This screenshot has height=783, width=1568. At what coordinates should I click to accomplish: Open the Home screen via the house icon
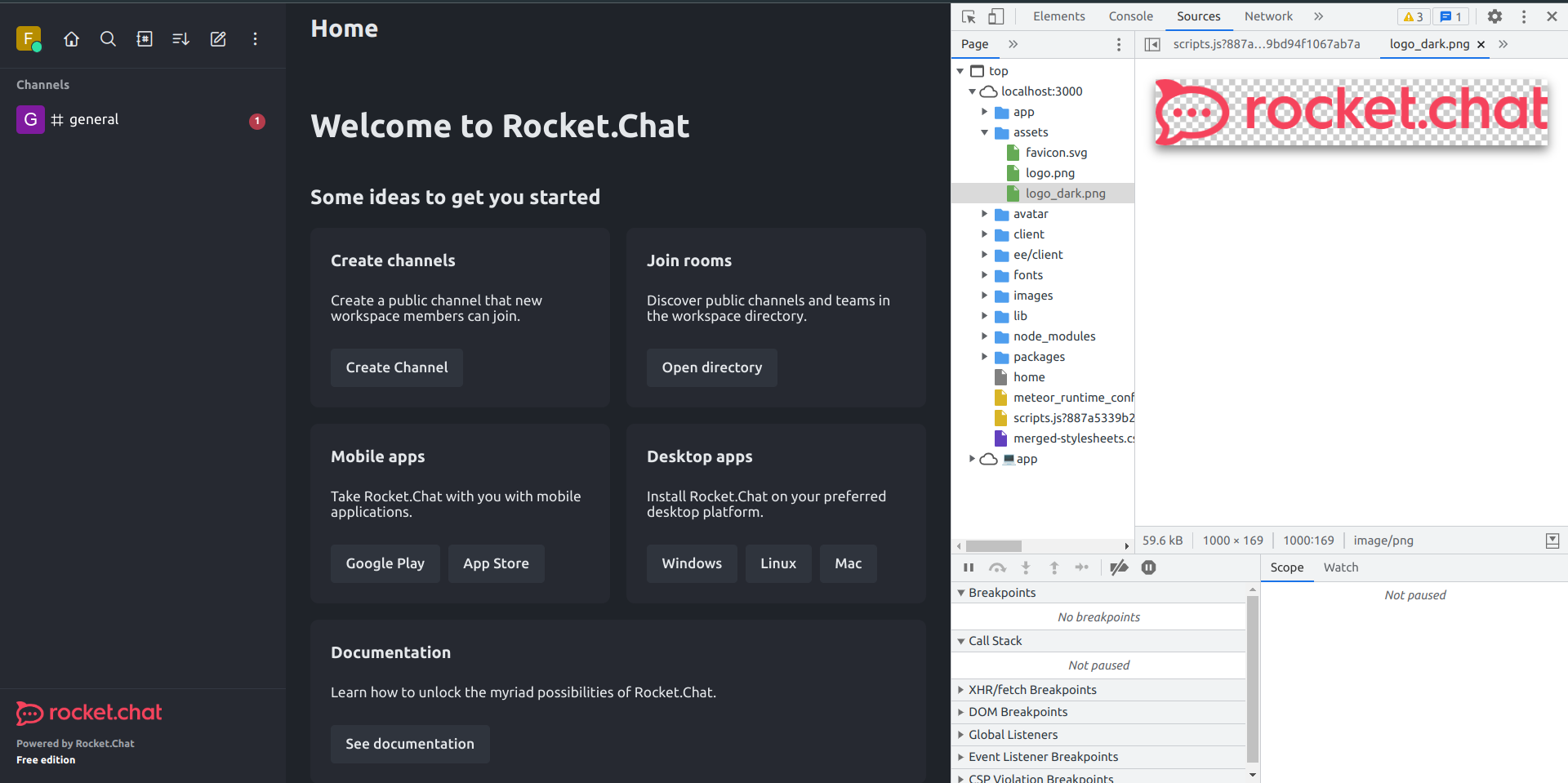point(71,38)
